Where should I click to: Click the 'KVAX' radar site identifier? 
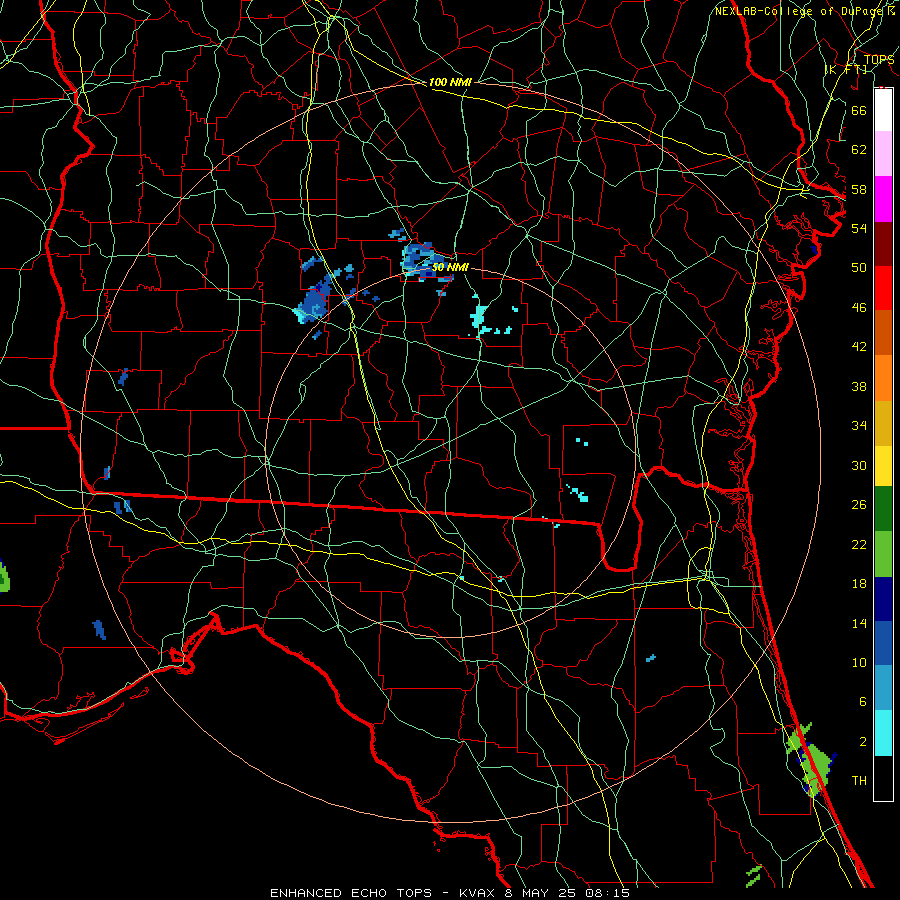pos(476,893)
